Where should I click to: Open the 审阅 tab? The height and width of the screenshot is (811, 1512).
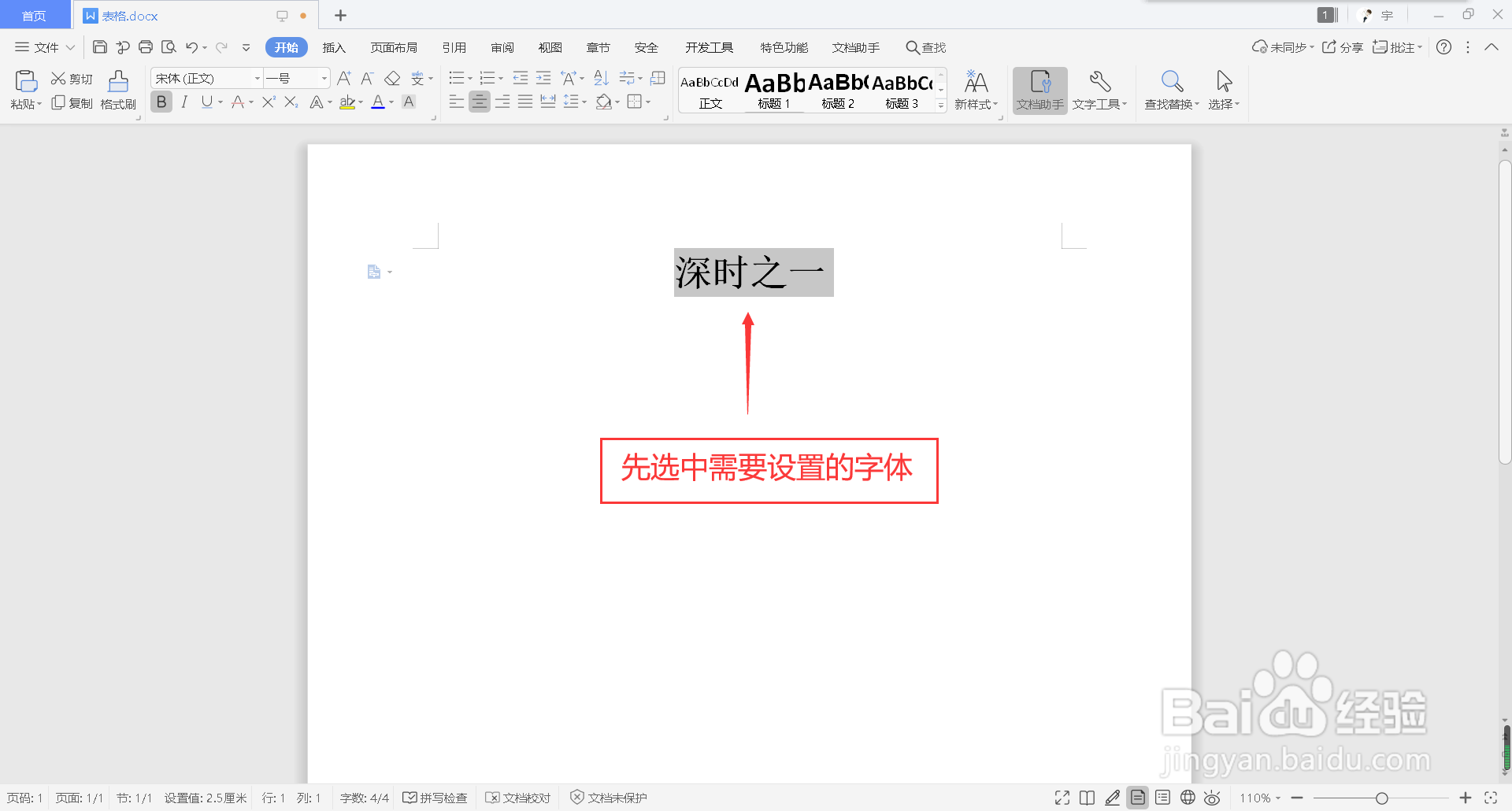click(x=502, y=47)
